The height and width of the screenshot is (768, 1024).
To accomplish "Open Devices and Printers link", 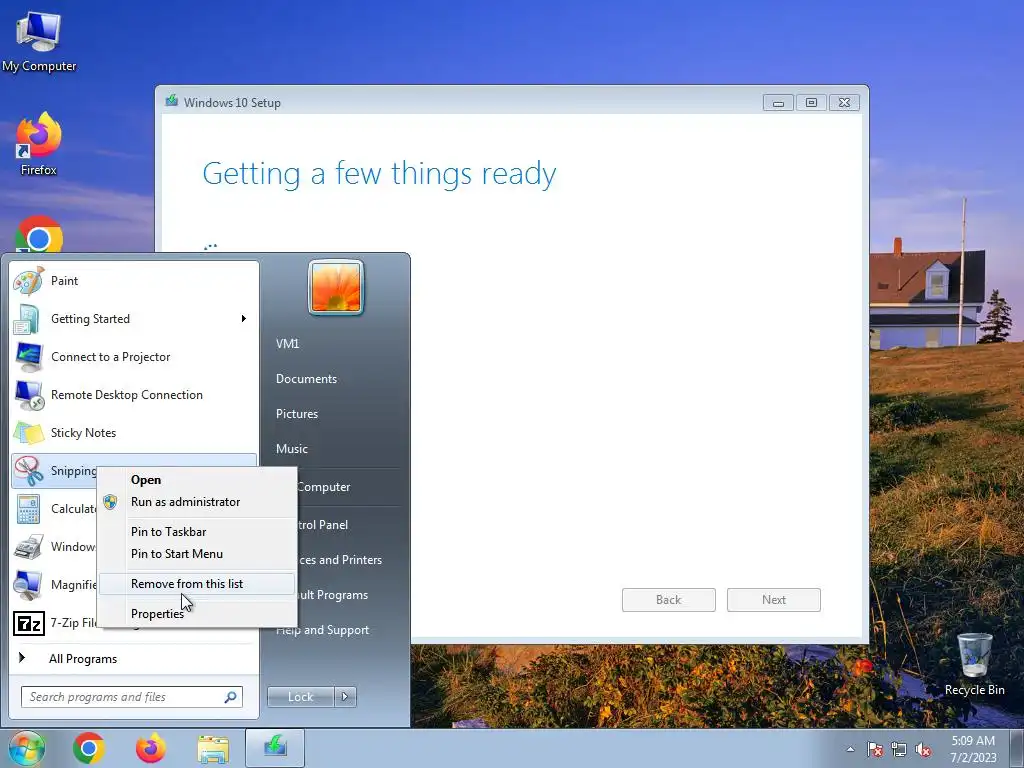I will pyautogui.click(x=340, y=560).
